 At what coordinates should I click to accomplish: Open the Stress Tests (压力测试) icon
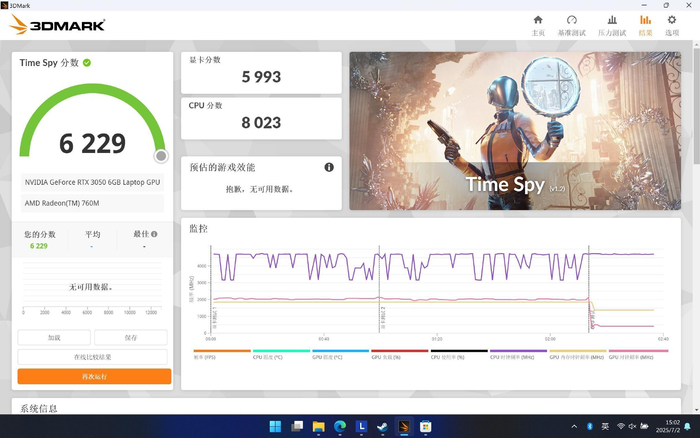click(x=612, y=20)
